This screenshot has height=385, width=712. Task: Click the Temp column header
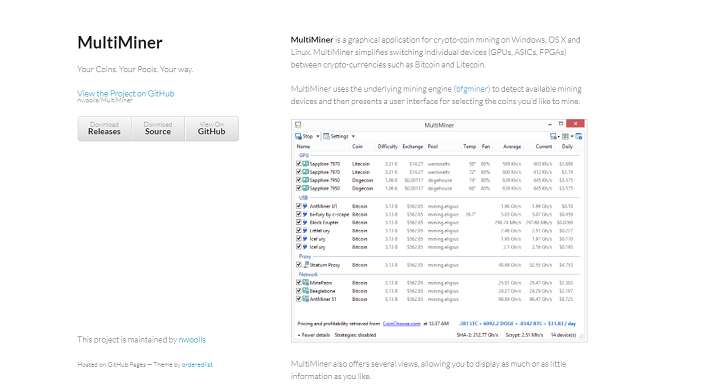click(469, 146)
